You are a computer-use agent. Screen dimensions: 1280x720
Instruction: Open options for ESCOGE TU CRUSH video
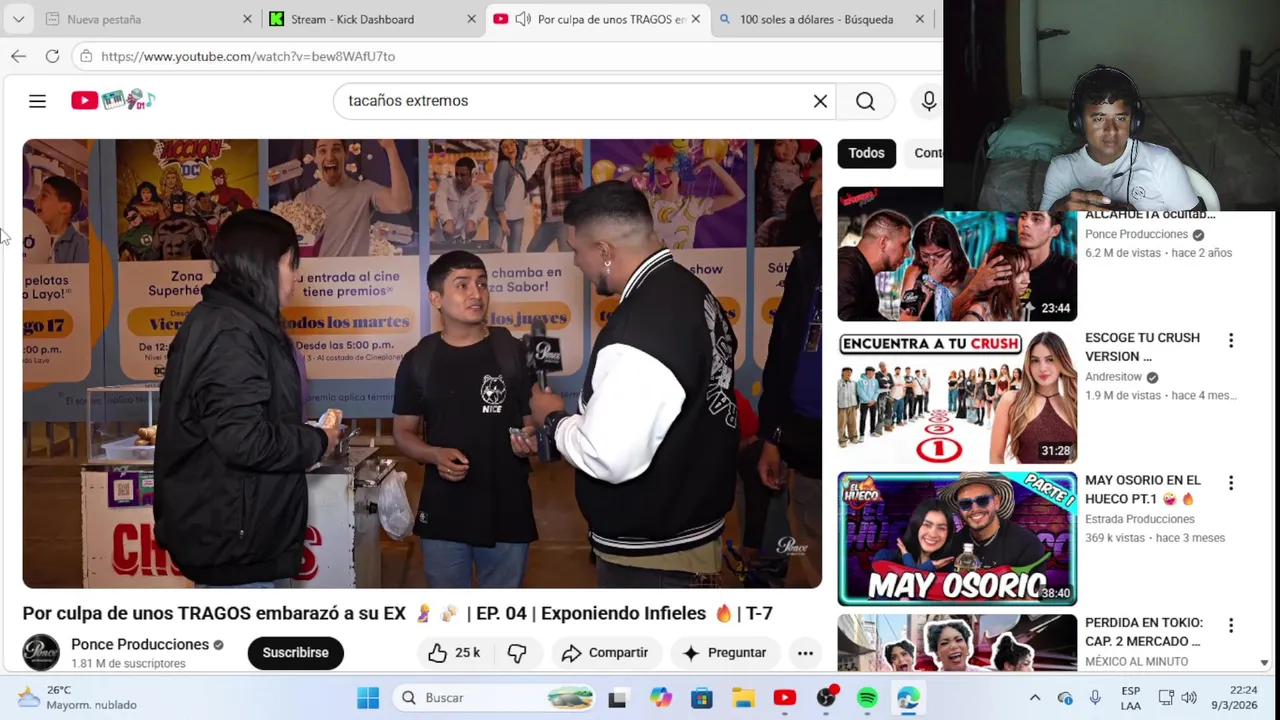coord(1231,341)
